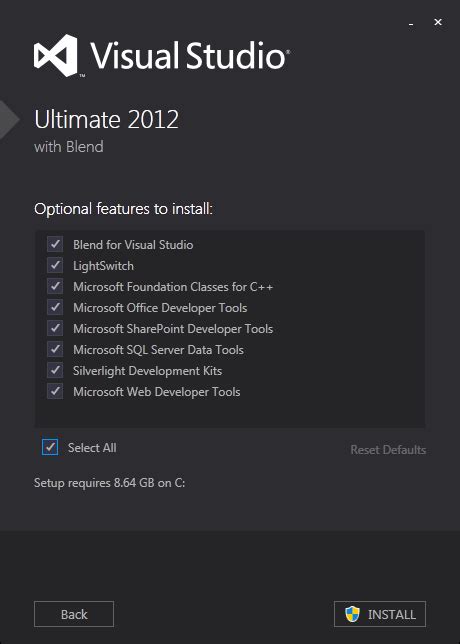Click the Visual Studio logo icon
The height and width of the screenshot is (644, 460).
point(55,55)
